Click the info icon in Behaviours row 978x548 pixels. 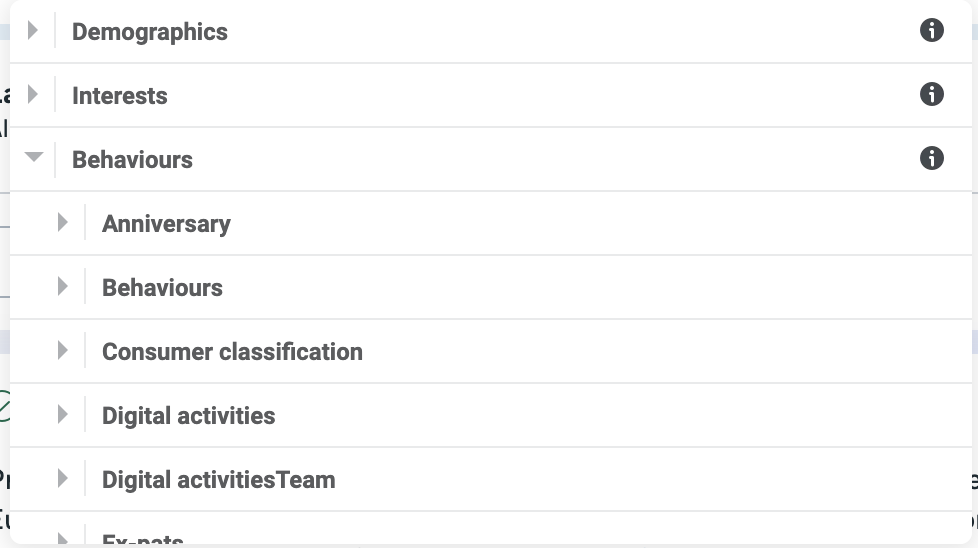(931, 158)
